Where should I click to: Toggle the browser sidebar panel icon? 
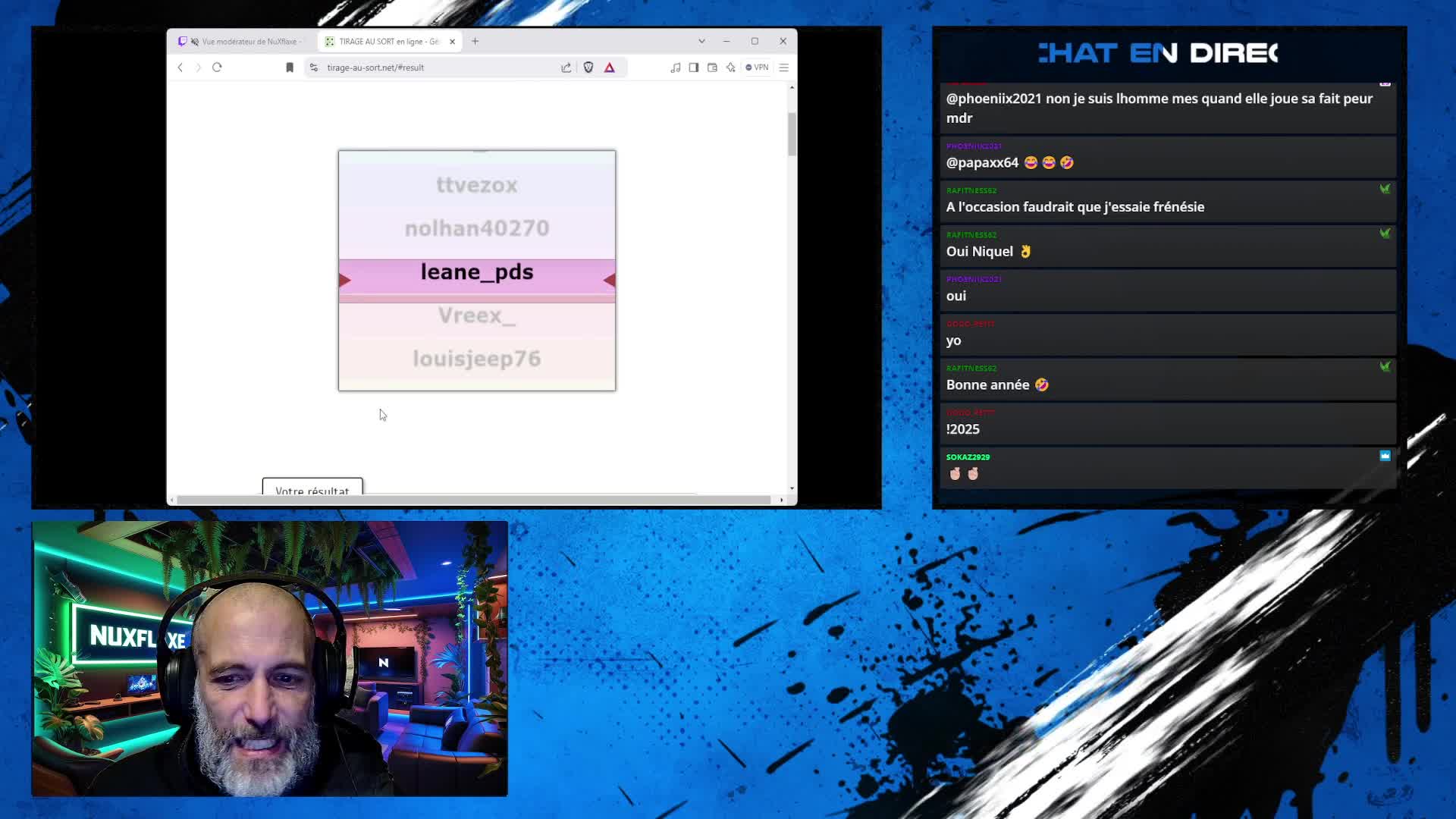click(x=694, y=67)
